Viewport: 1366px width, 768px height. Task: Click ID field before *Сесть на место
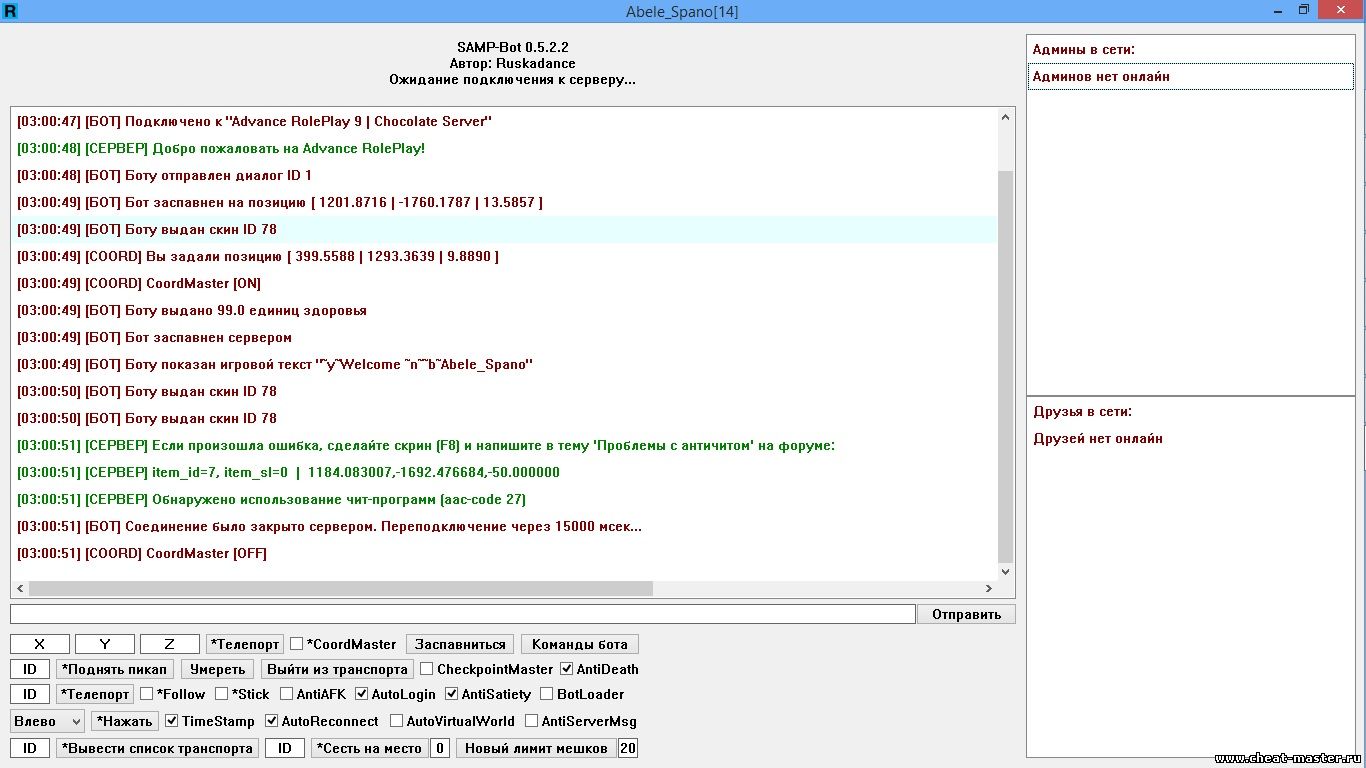[x=284, y=748]
